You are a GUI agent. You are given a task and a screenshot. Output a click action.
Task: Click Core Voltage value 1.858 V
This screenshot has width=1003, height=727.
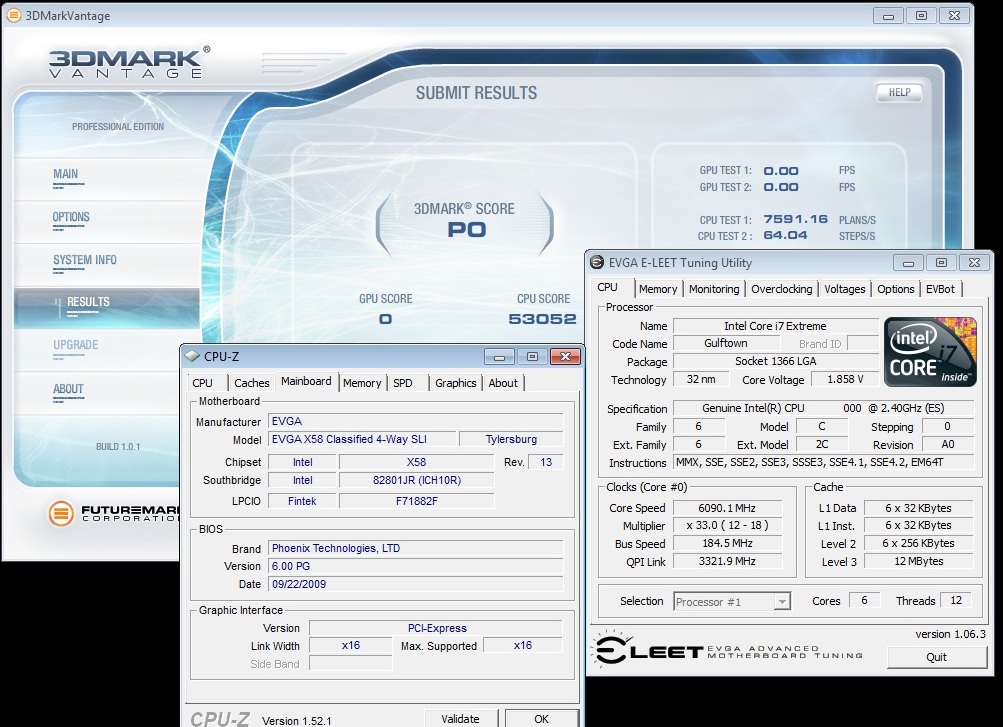tap(845, 379)
